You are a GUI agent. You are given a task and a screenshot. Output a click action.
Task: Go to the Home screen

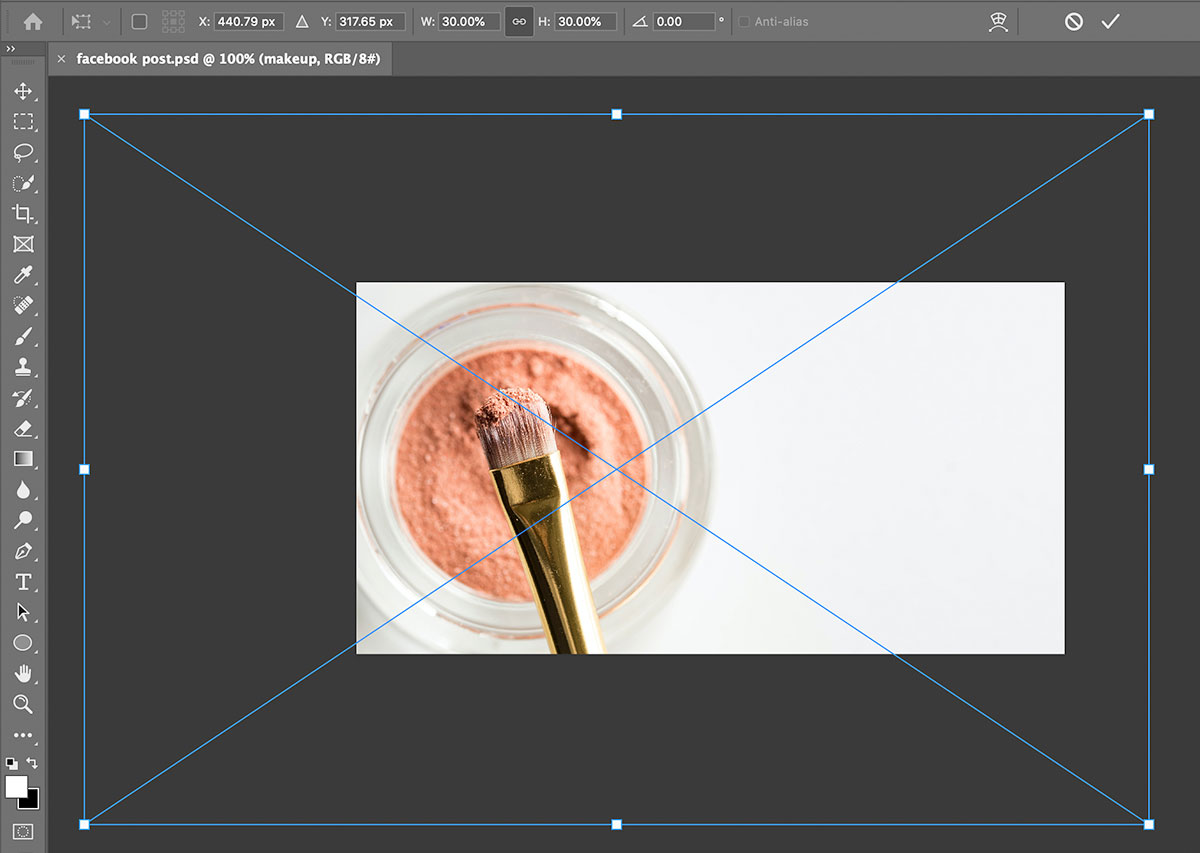32,22
